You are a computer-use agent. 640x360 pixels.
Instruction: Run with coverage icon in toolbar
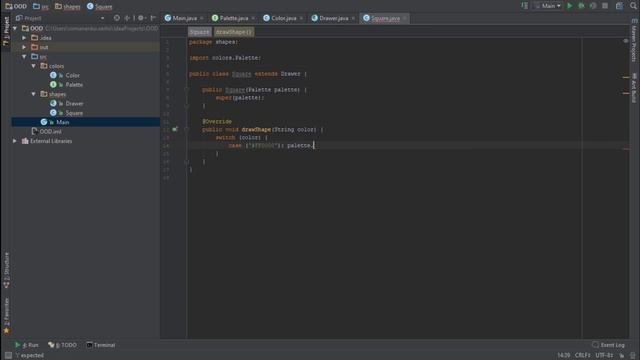(x=593, y=6)
